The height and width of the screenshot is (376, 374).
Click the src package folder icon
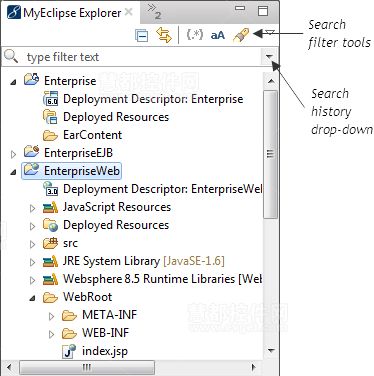50,243
